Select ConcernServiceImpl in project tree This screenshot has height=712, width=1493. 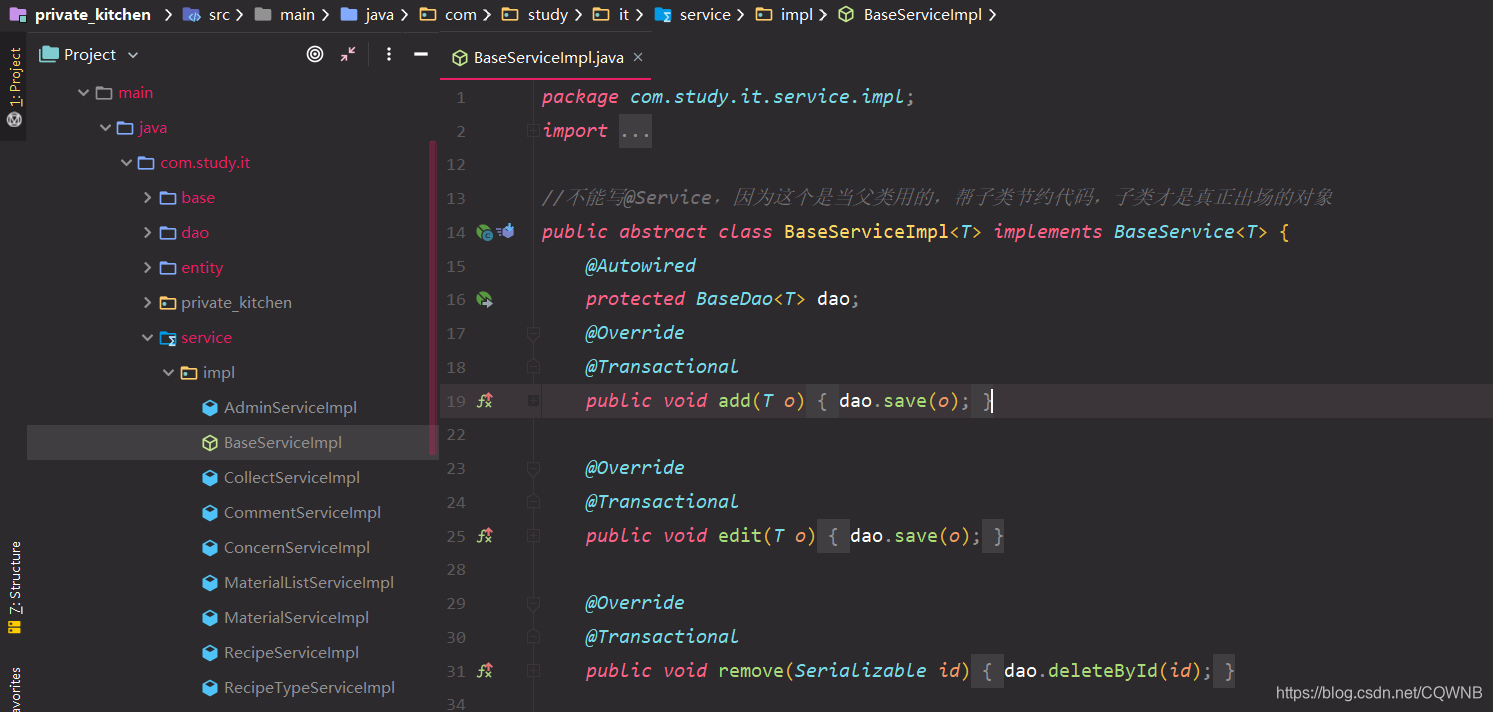[x=297, y=548]
